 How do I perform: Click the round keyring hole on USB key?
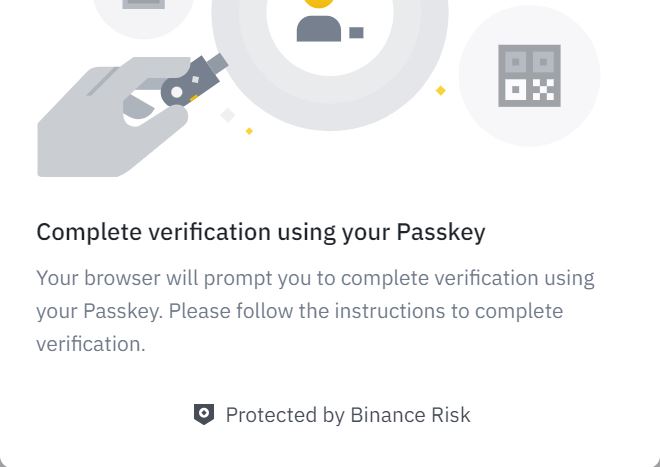point(177,93)
